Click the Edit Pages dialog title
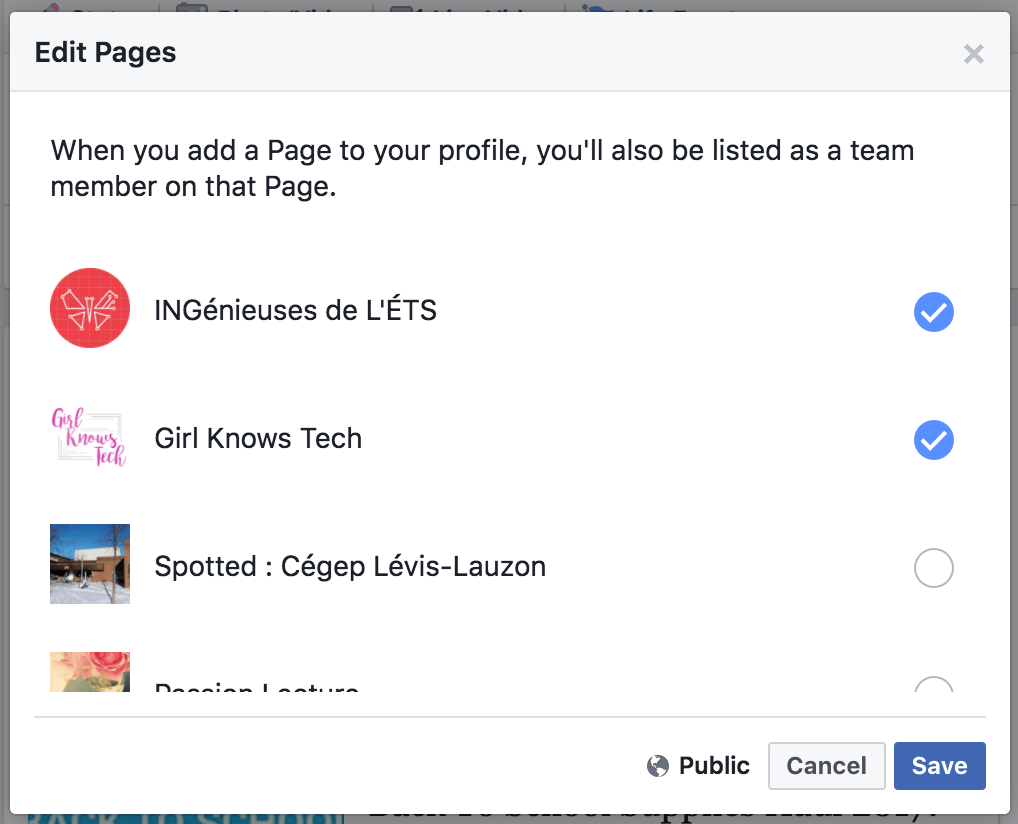Viewport: 1018px width, 824px height. point(105,53)
